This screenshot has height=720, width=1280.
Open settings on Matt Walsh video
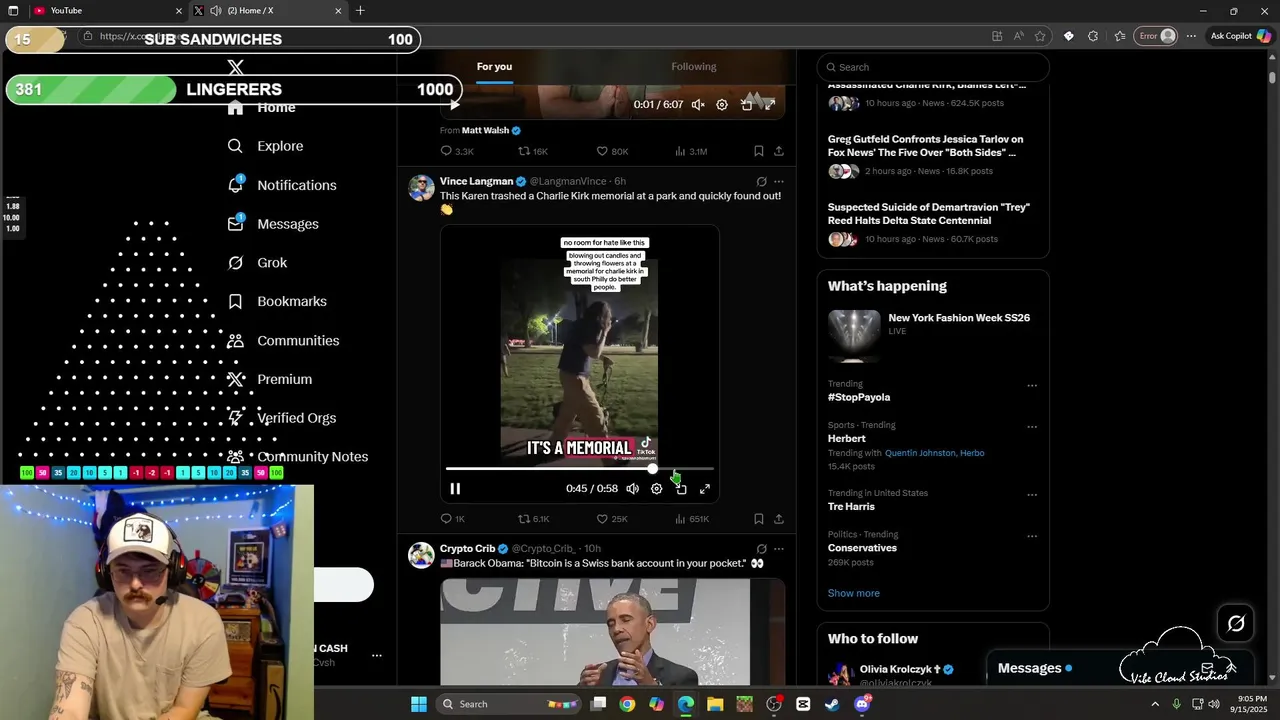(722, 104)
